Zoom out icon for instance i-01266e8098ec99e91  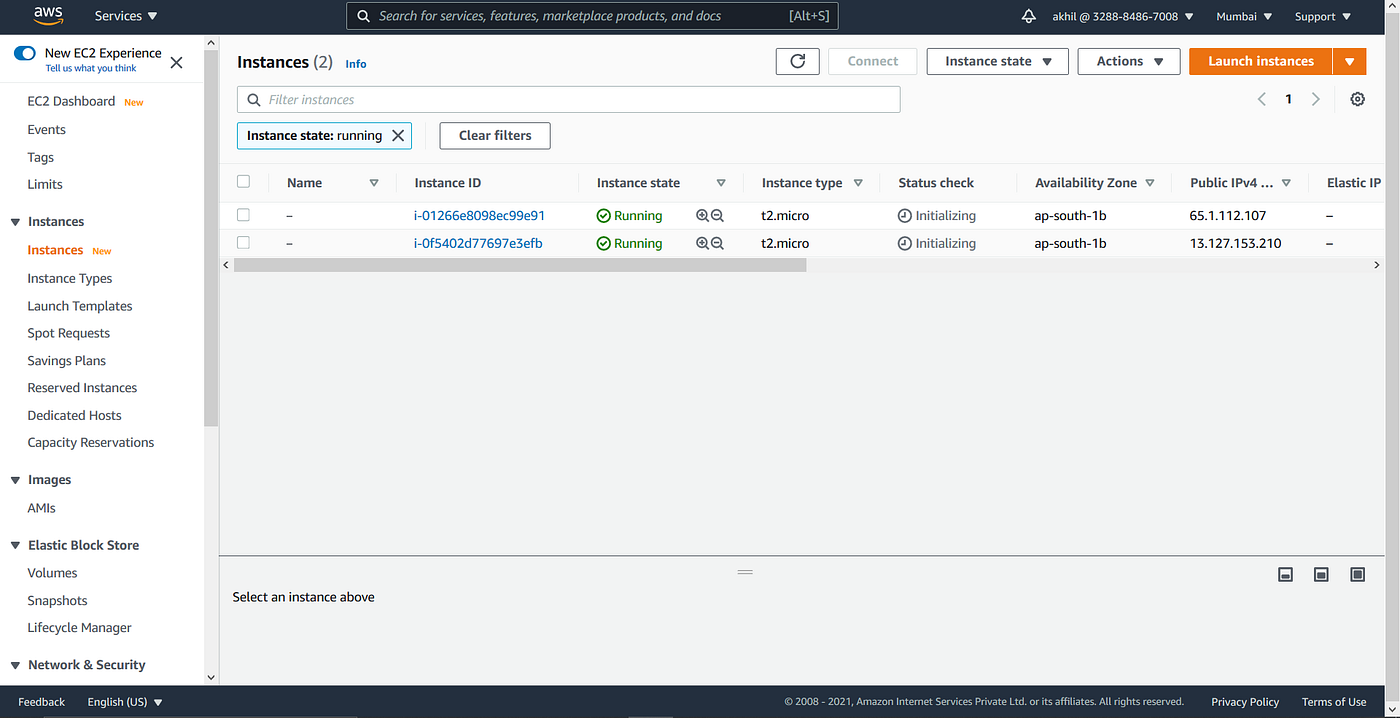coord(717,216)
